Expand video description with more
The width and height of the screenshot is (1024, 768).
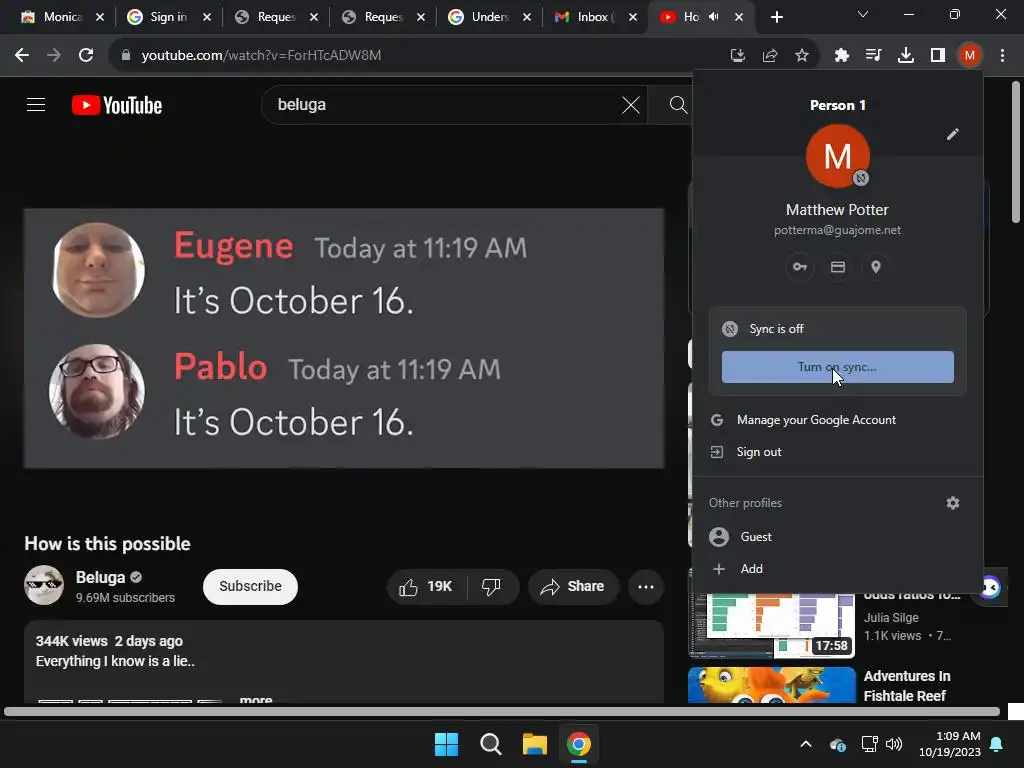click(256, 700)
